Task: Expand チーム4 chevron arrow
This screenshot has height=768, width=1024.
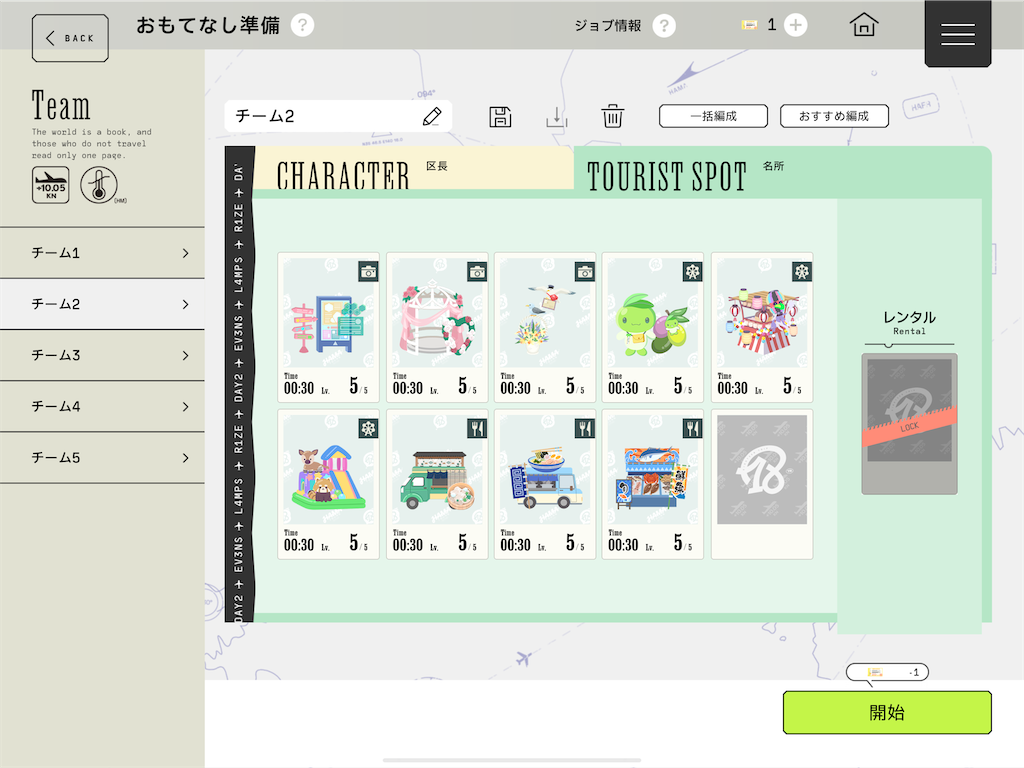Action: [185, 406]
